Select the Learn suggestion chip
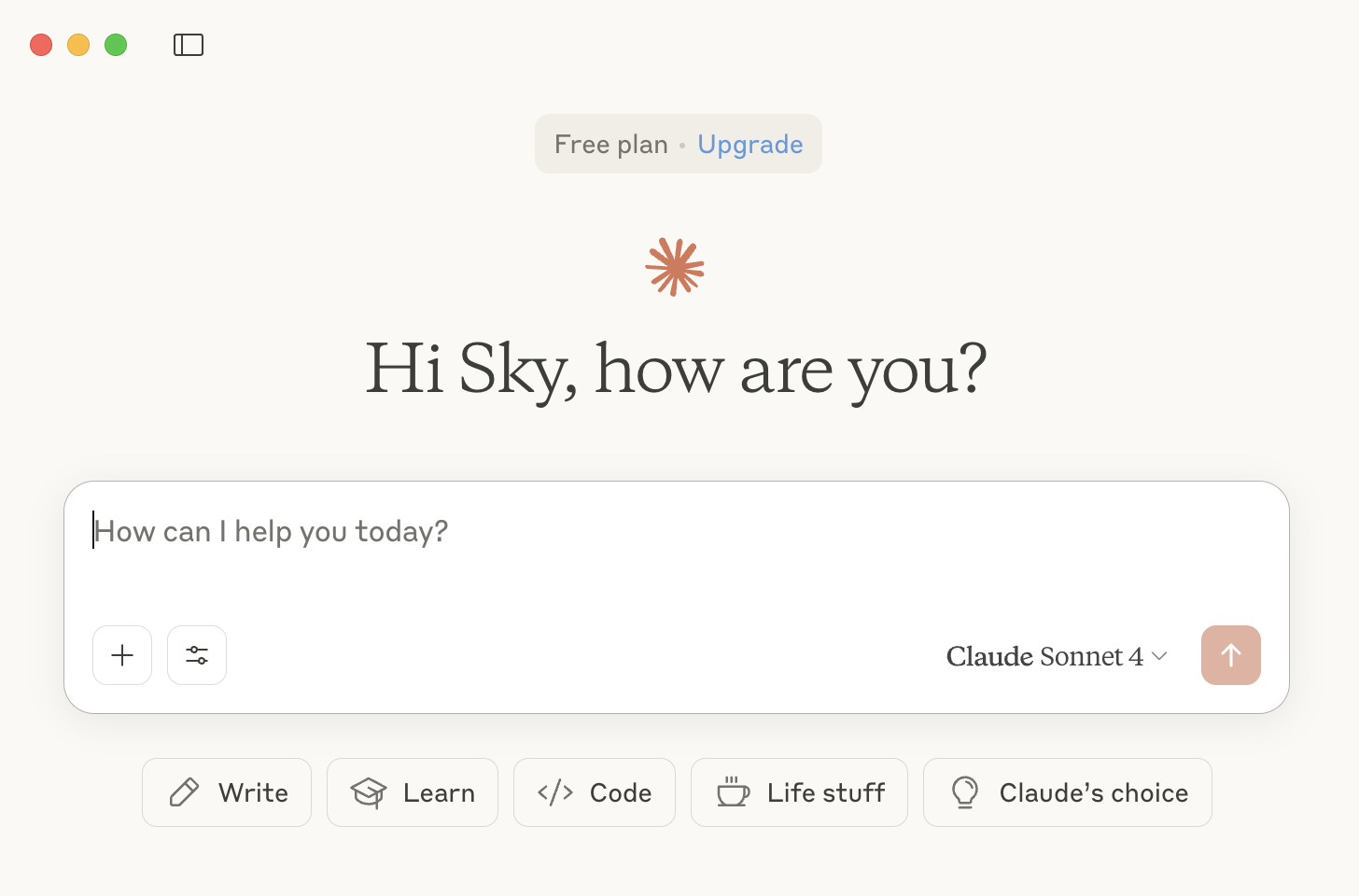The width and height of the screenshot is (1359, 896). click(413, 792)
